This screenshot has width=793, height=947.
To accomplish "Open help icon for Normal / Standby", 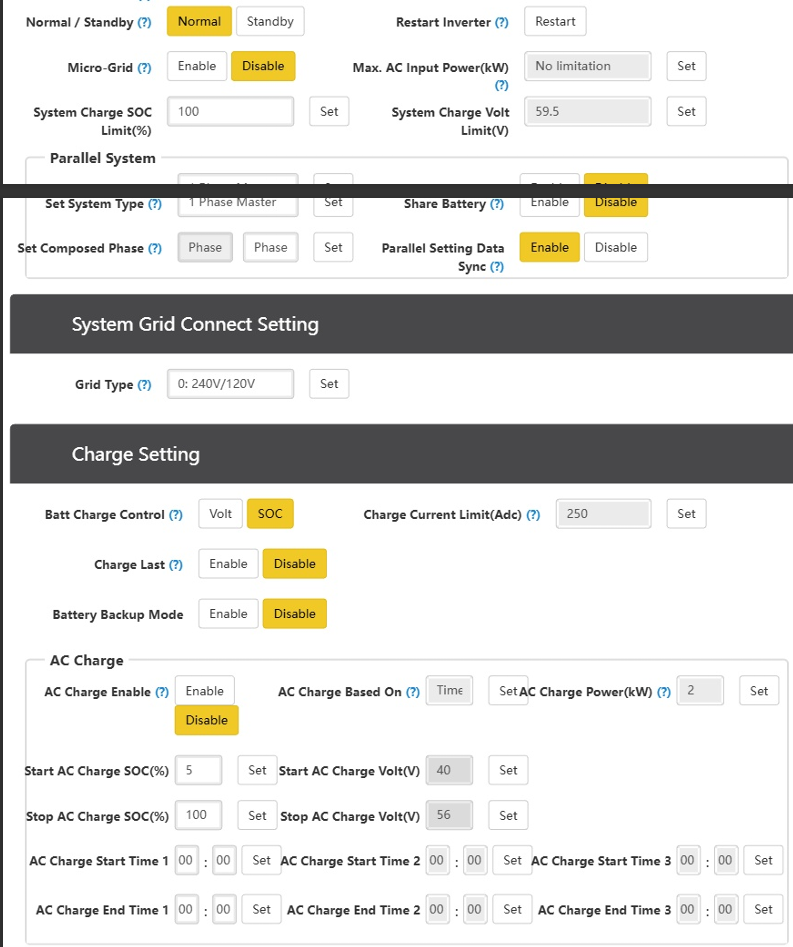I will (144, 22).
